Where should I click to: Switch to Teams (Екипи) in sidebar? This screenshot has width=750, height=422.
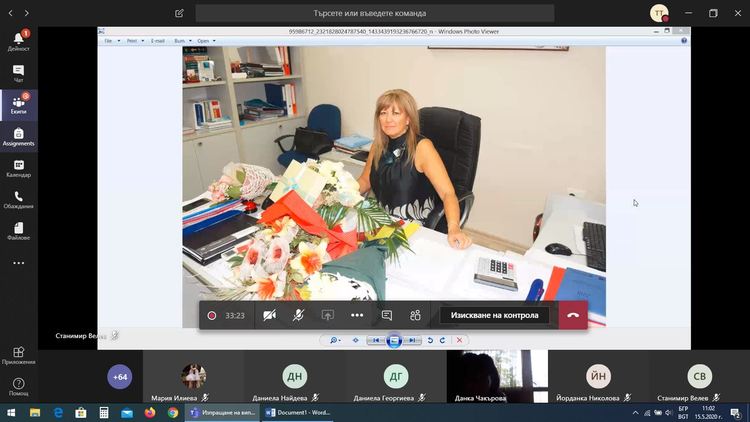pos(18,105)
